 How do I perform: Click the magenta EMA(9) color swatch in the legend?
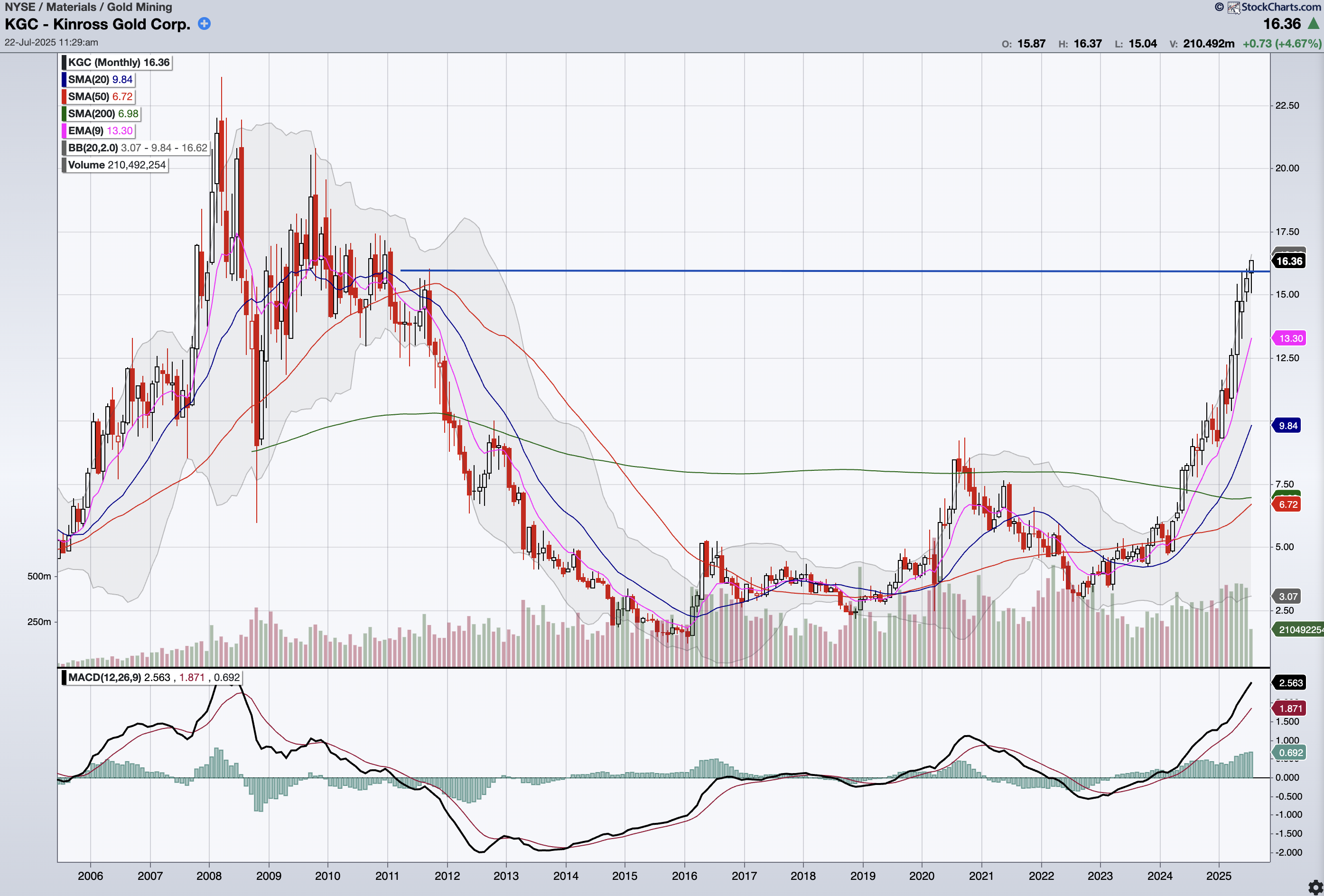(64, 131)
